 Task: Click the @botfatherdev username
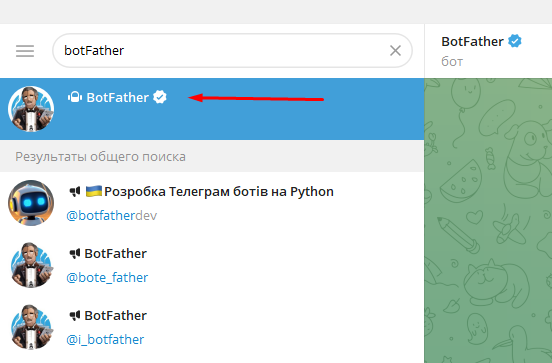(x=112, y=215)
